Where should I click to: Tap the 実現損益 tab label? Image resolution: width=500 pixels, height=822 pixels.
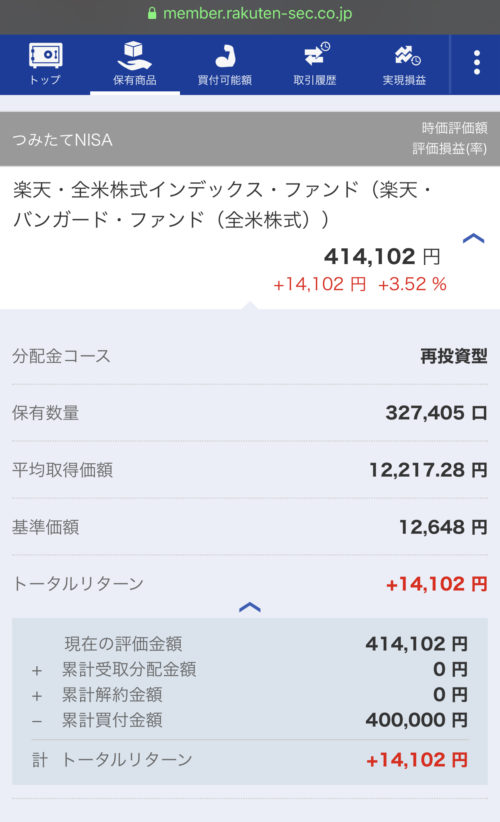click(x=404, y=80)
